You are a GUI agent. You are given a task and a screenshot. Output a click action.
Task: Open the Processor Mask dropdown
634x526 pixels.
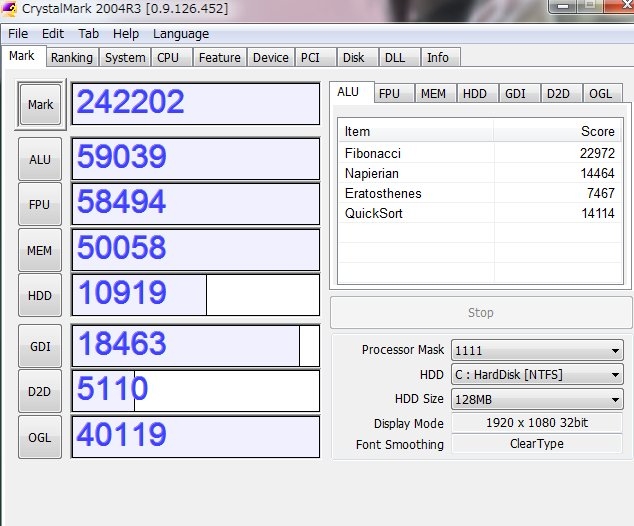click(x=537, y=350)
